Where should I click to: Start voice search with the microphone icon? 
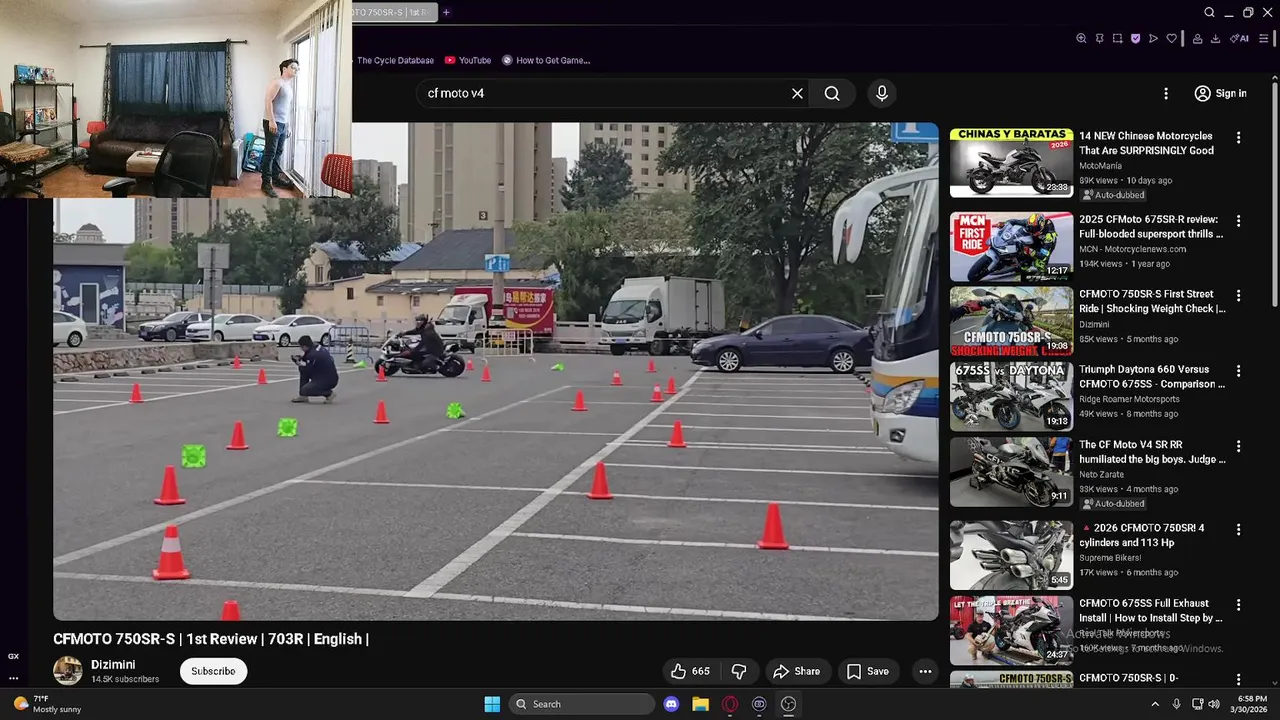[x=881, y=93]
